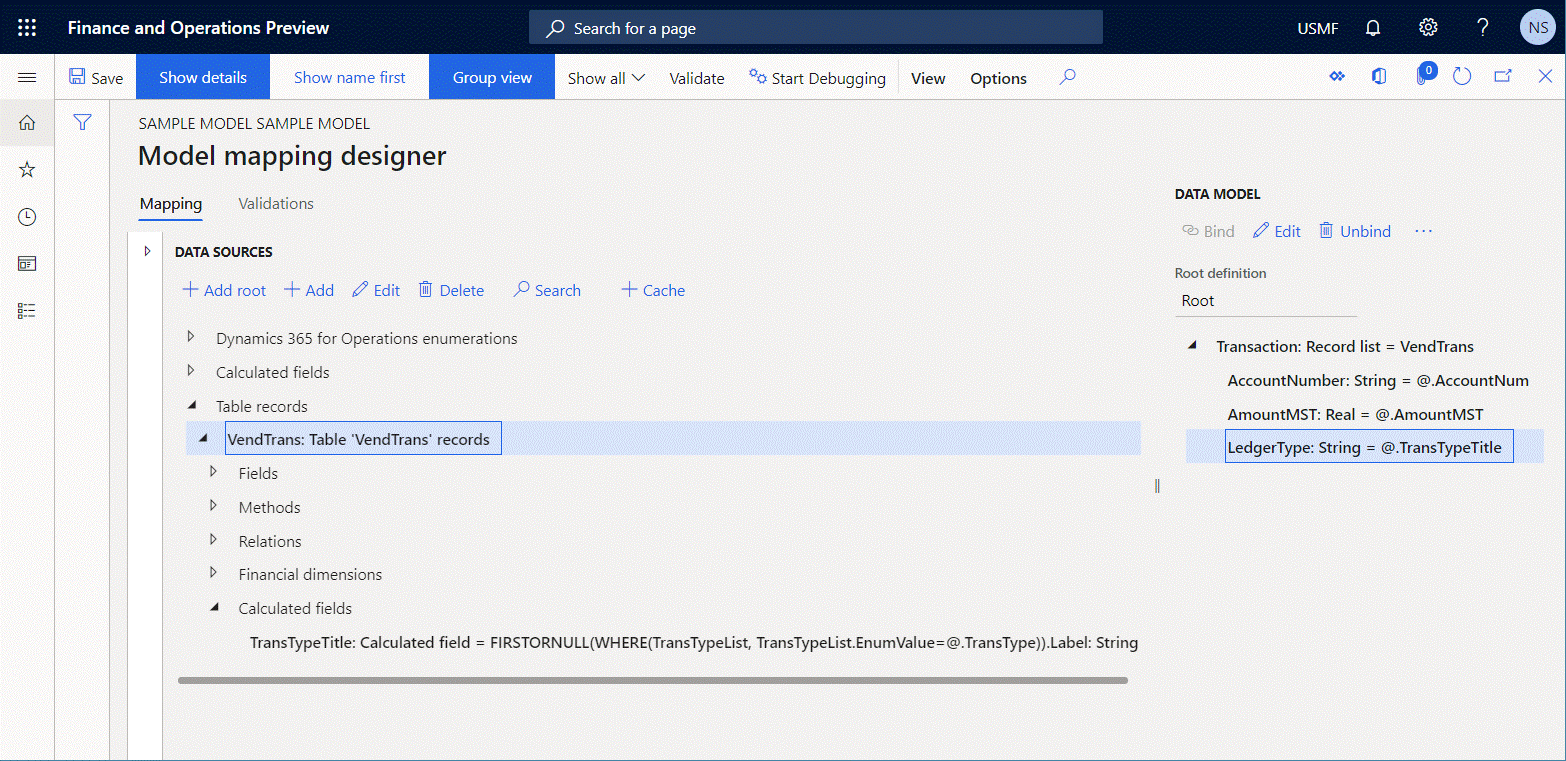Open the Favorites star in the navigation sidebar
The width and height of the screenshot is (1566, 761).
pos(27,169)
